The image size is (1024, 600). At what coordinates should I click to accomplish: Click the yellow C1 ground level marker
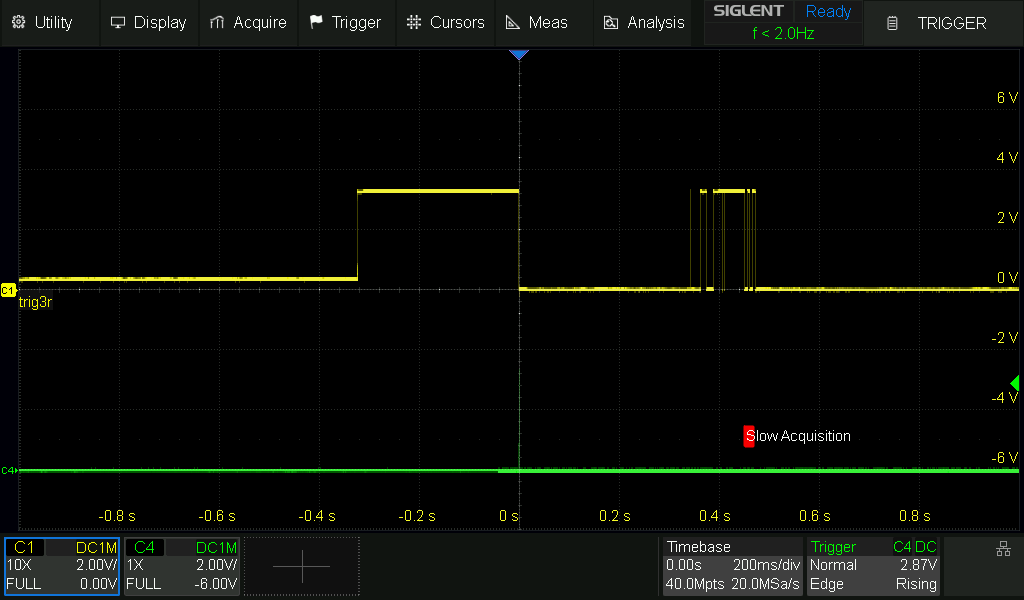pos(8,289)
